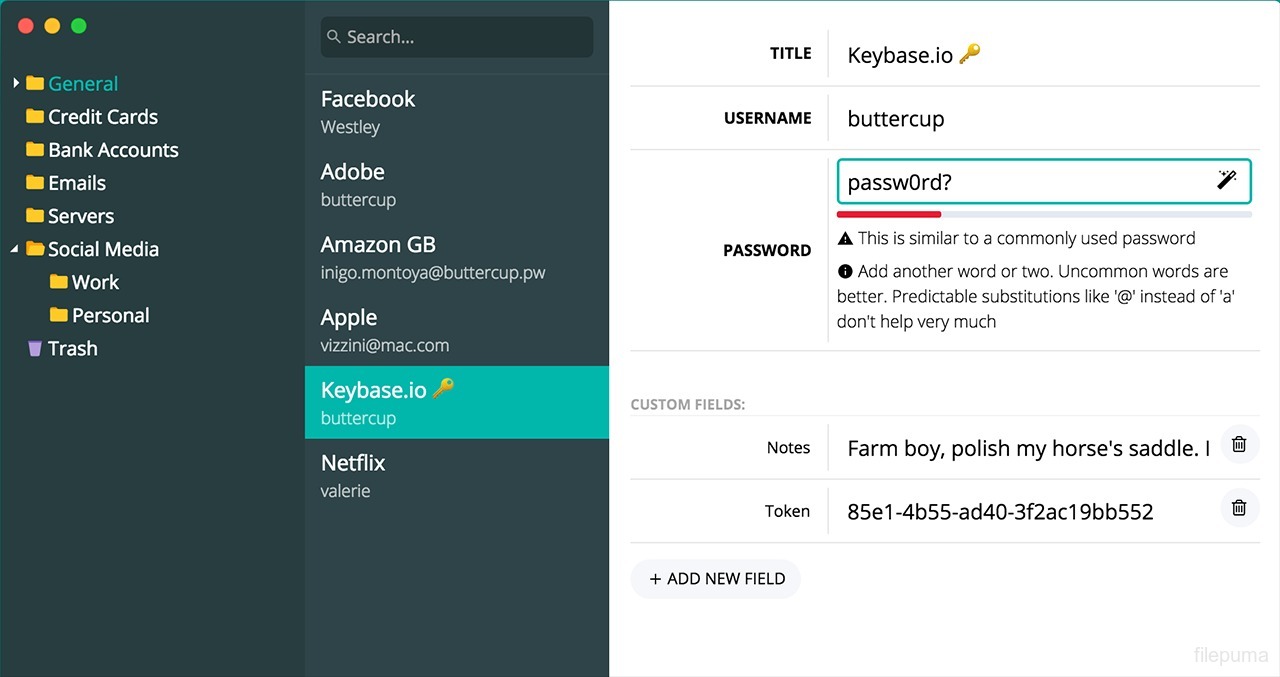Collapse the Social Media folder
1280x677 pixels.
pos(15,249)
